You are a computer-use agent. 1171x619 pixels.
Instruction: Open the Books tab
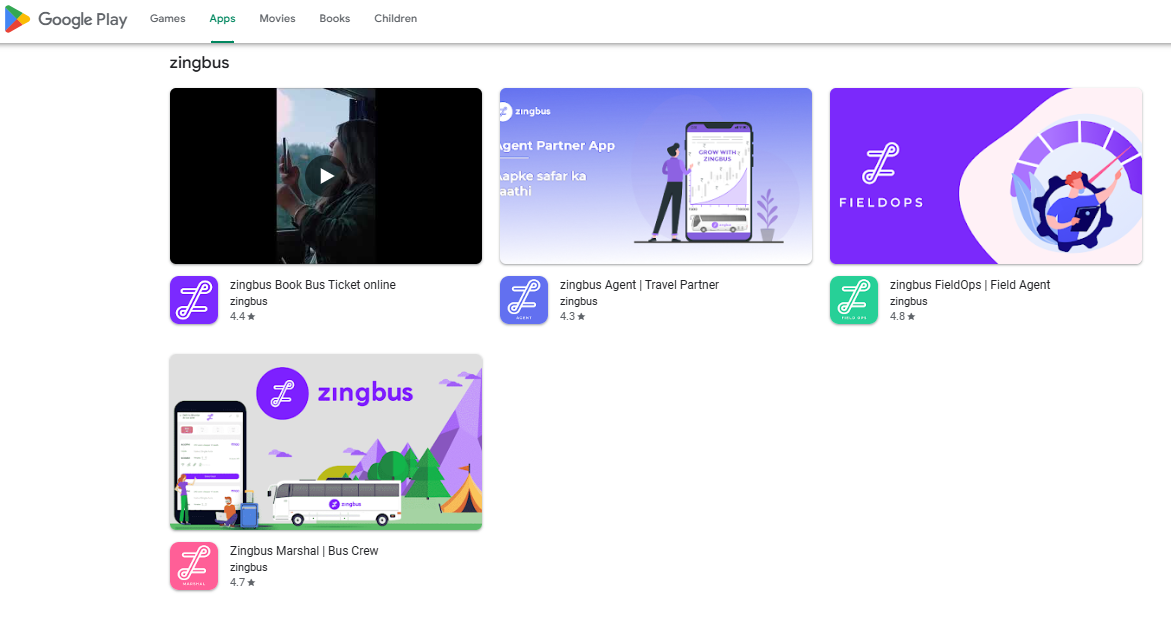pyautogui.click(x=334, y=19)
